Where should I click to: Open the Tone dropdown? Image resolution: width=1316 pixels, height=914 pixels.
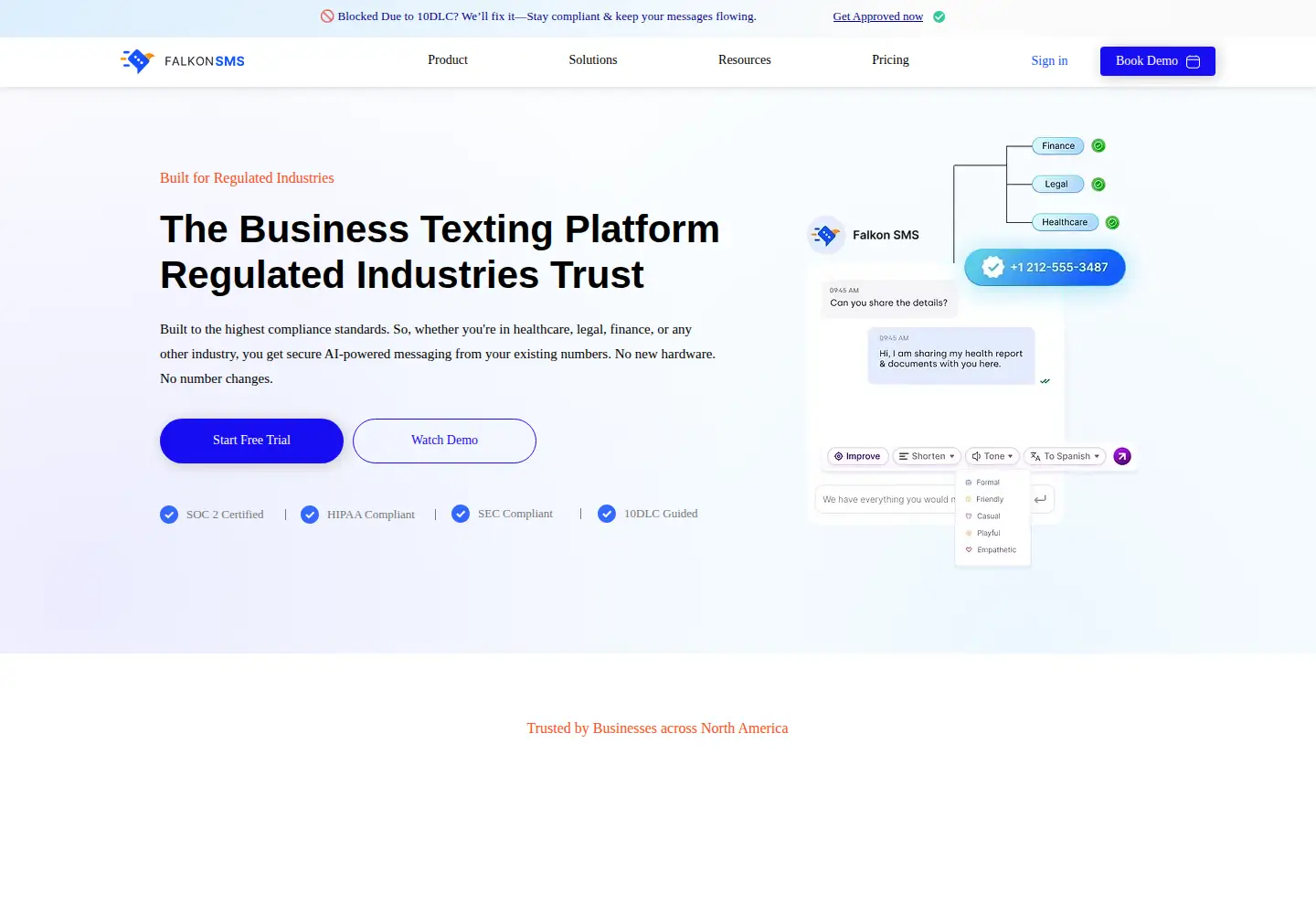992,456
